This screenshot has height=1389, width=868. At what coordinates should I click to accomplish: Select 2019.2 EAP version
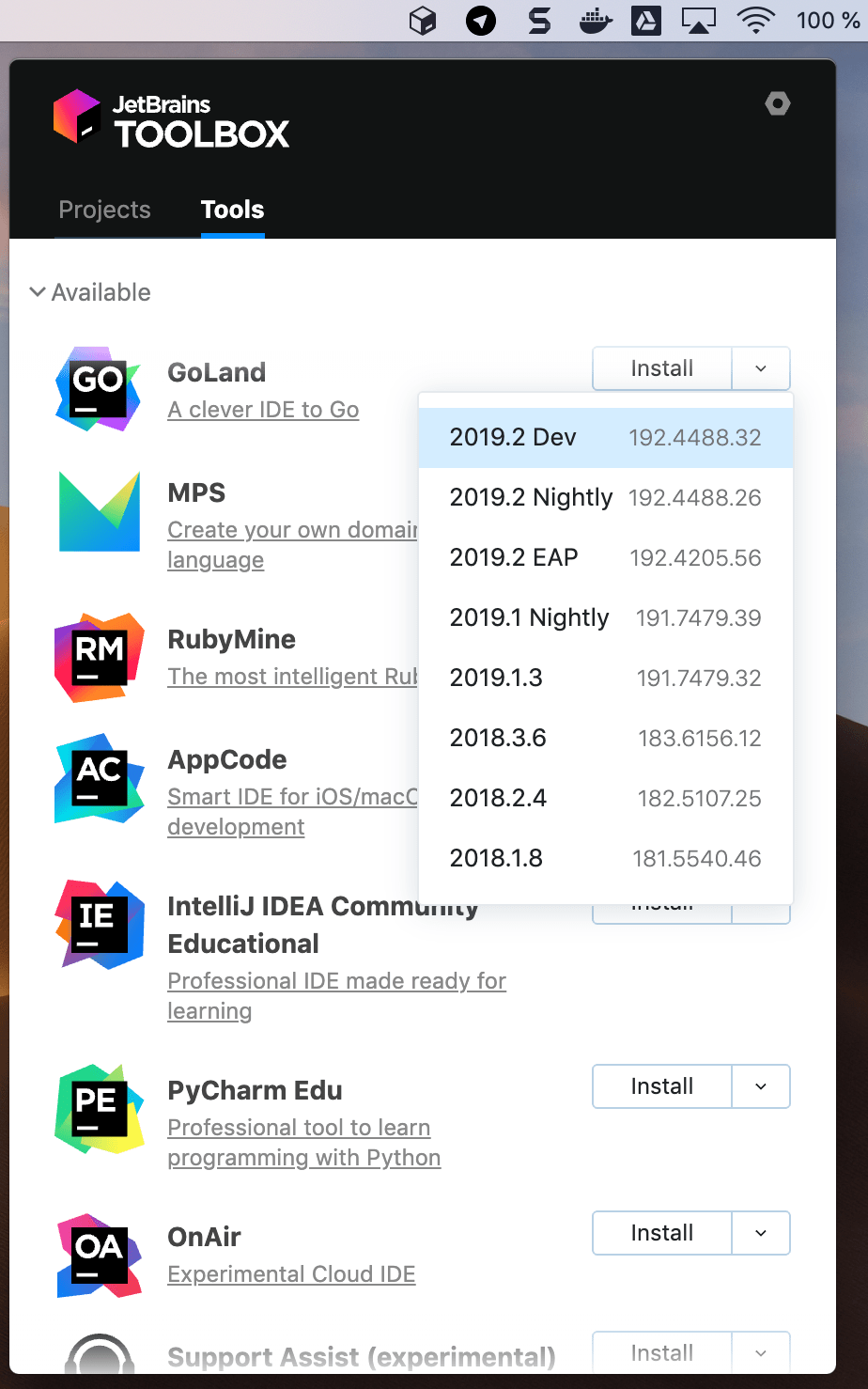click(x=606, y=557)
